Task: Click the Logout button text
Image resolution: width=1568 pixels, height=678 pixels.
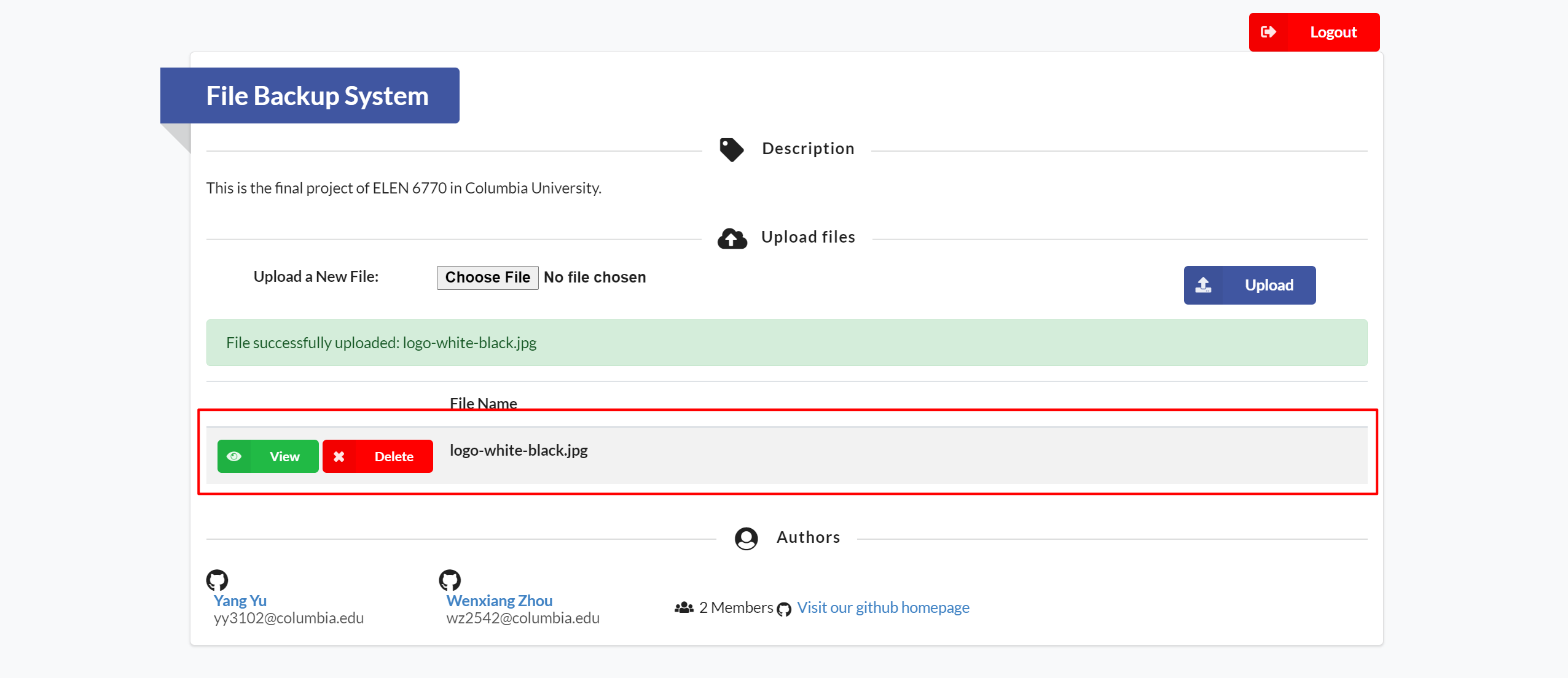Action: (1333, 32)
